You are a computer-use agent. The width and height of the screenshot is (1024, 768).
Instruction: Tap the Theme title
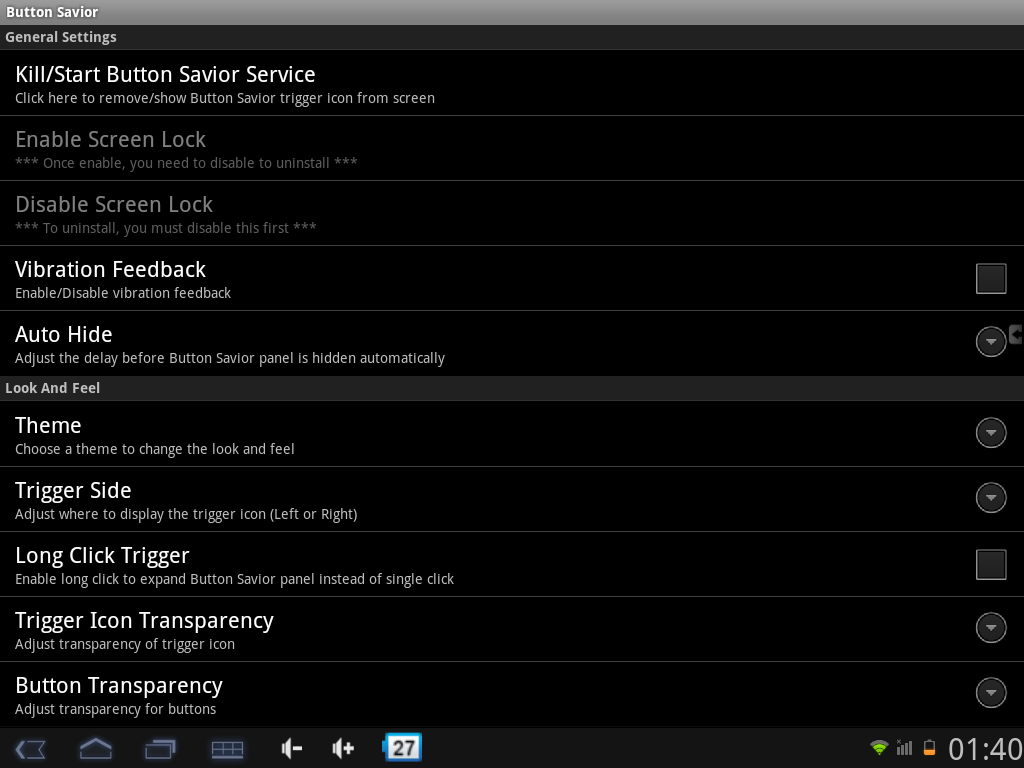pyautogui.click(x=48, y=425)
